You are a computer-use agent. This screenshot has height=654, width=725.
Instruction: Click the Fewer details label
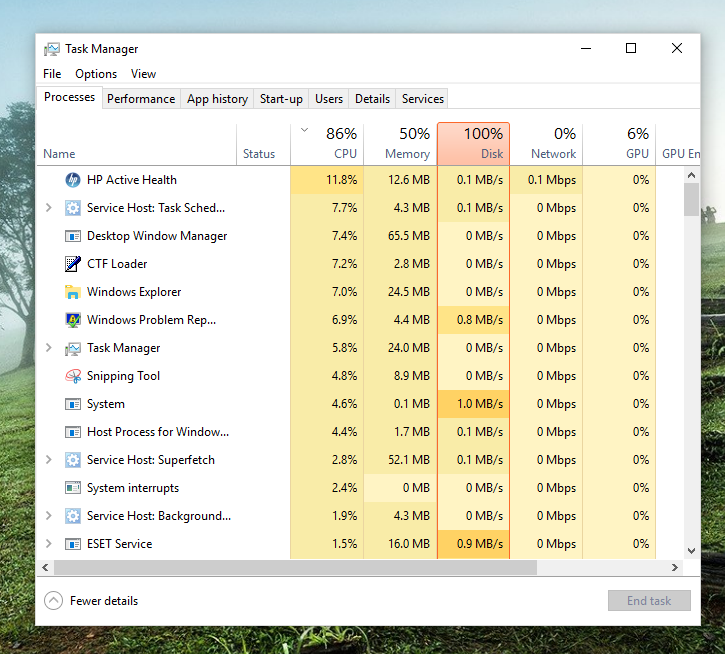coord(104,601)
